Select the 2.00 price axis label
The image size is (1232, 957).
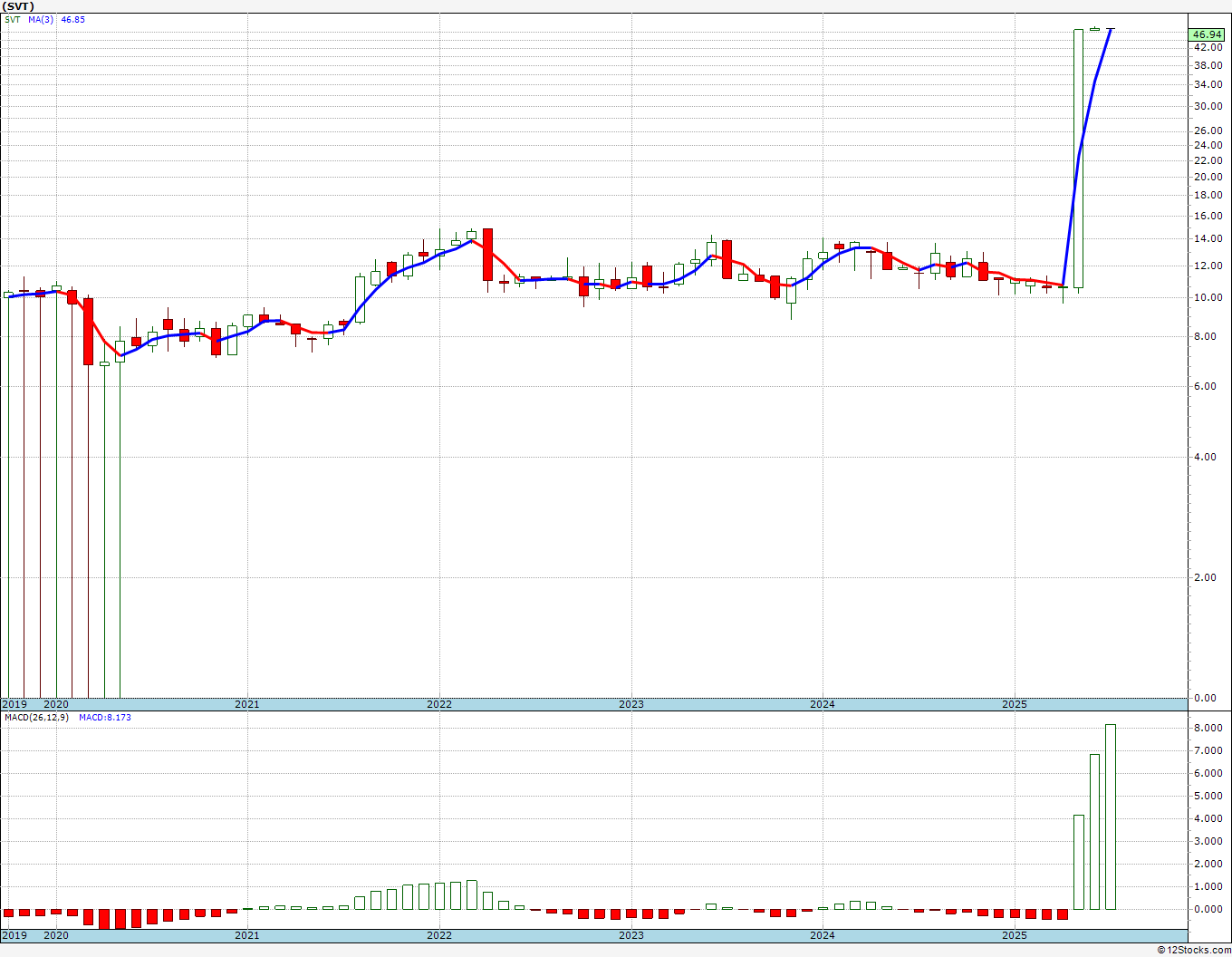pyautogui.click(x=1205, y=578)
